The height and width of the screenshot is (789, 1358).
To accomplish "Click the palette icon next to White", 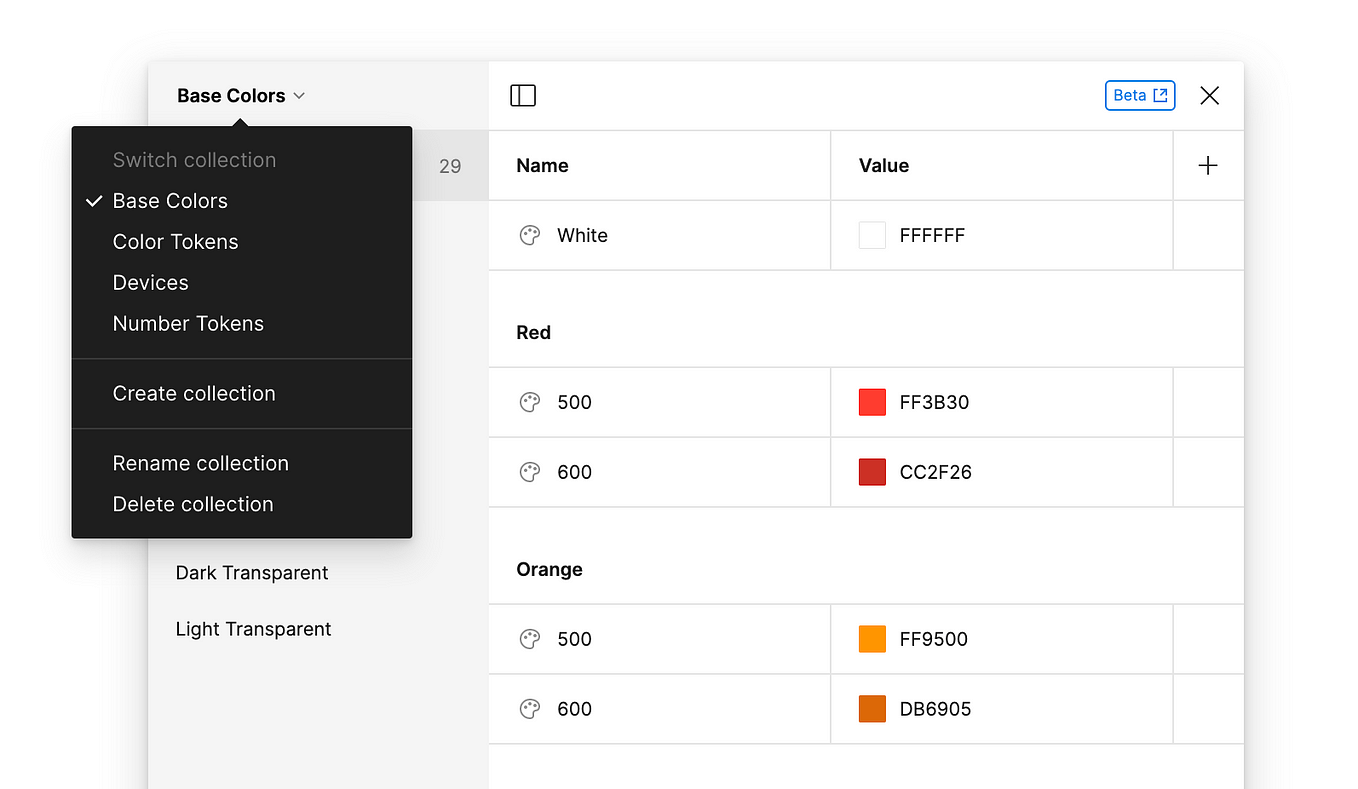I will 530,235.
